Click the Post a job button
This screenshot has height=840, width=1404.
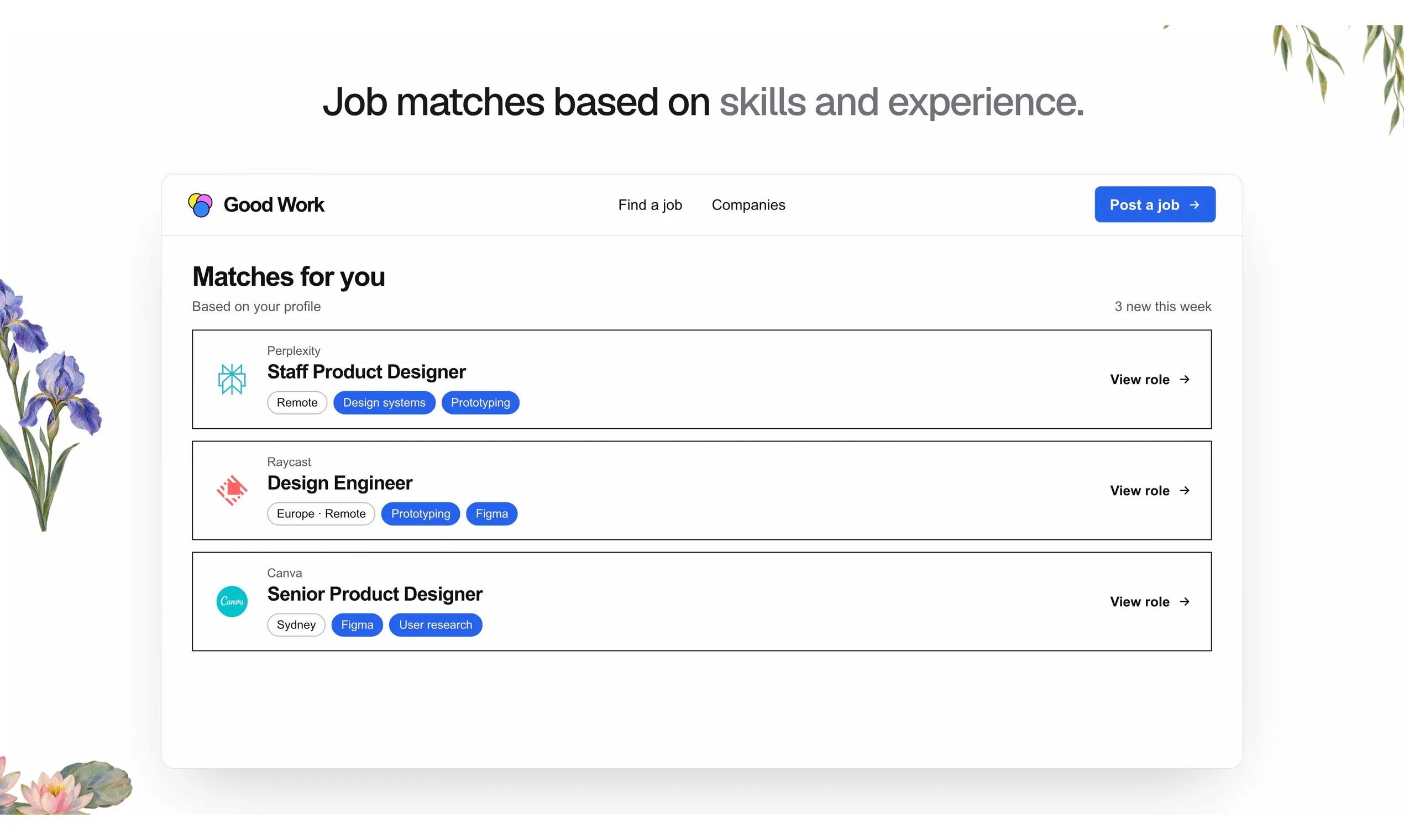[1155, 204]
